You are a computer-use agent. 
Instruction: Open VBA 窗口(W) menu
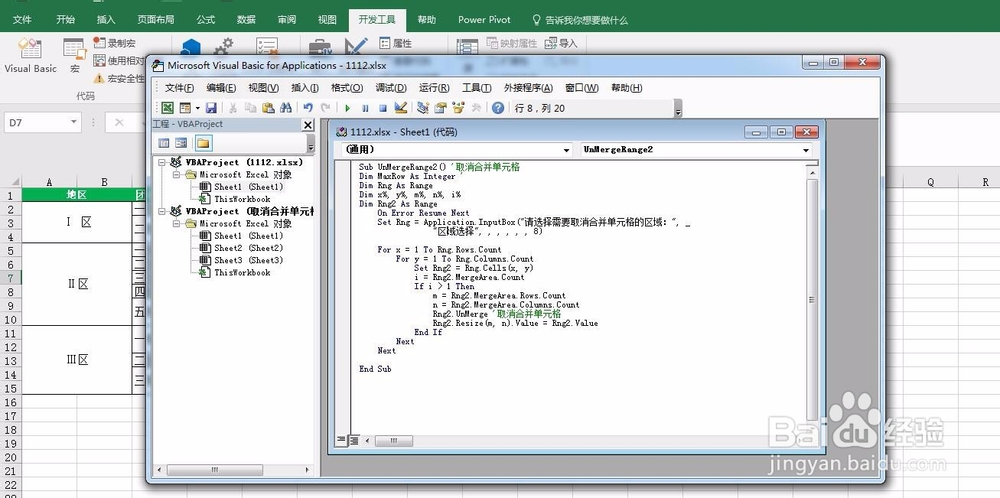(x=582, y=88)
